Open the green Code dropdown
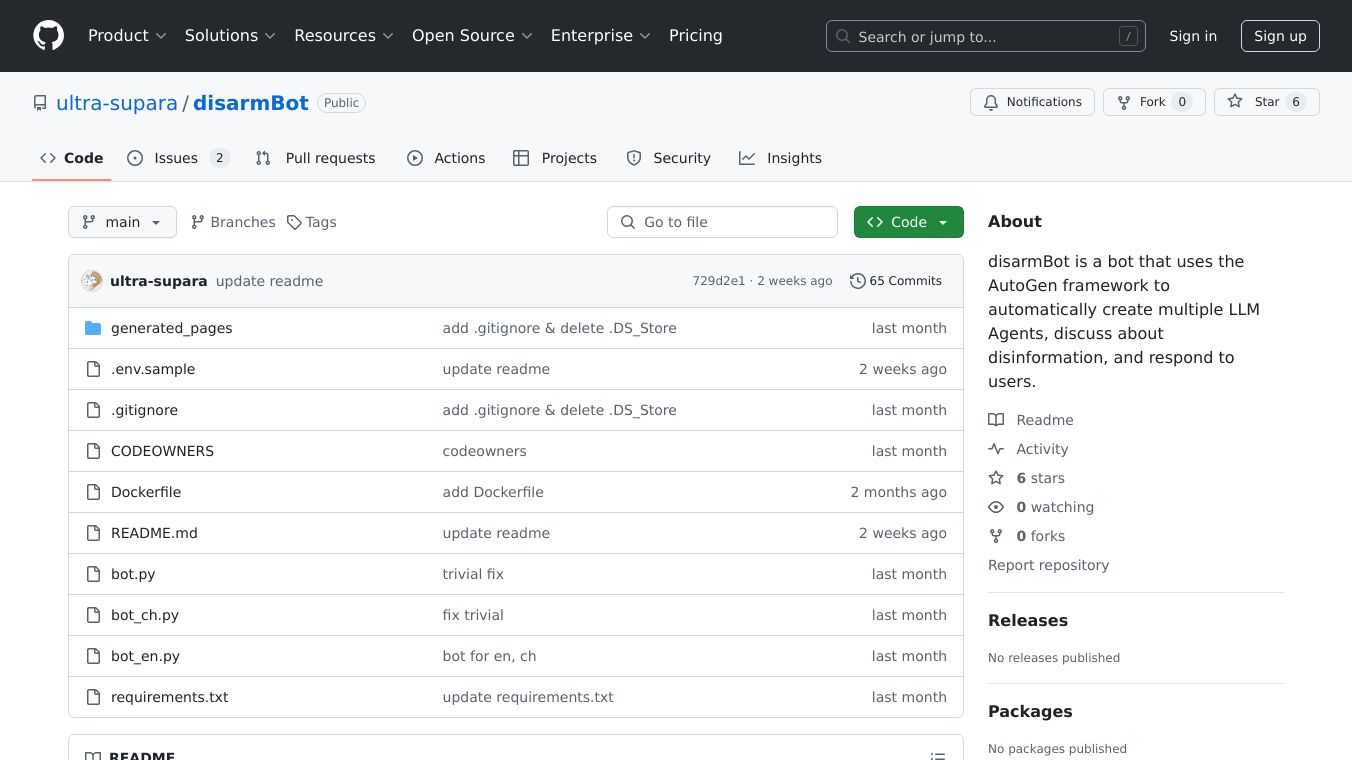 coord(908,222)
